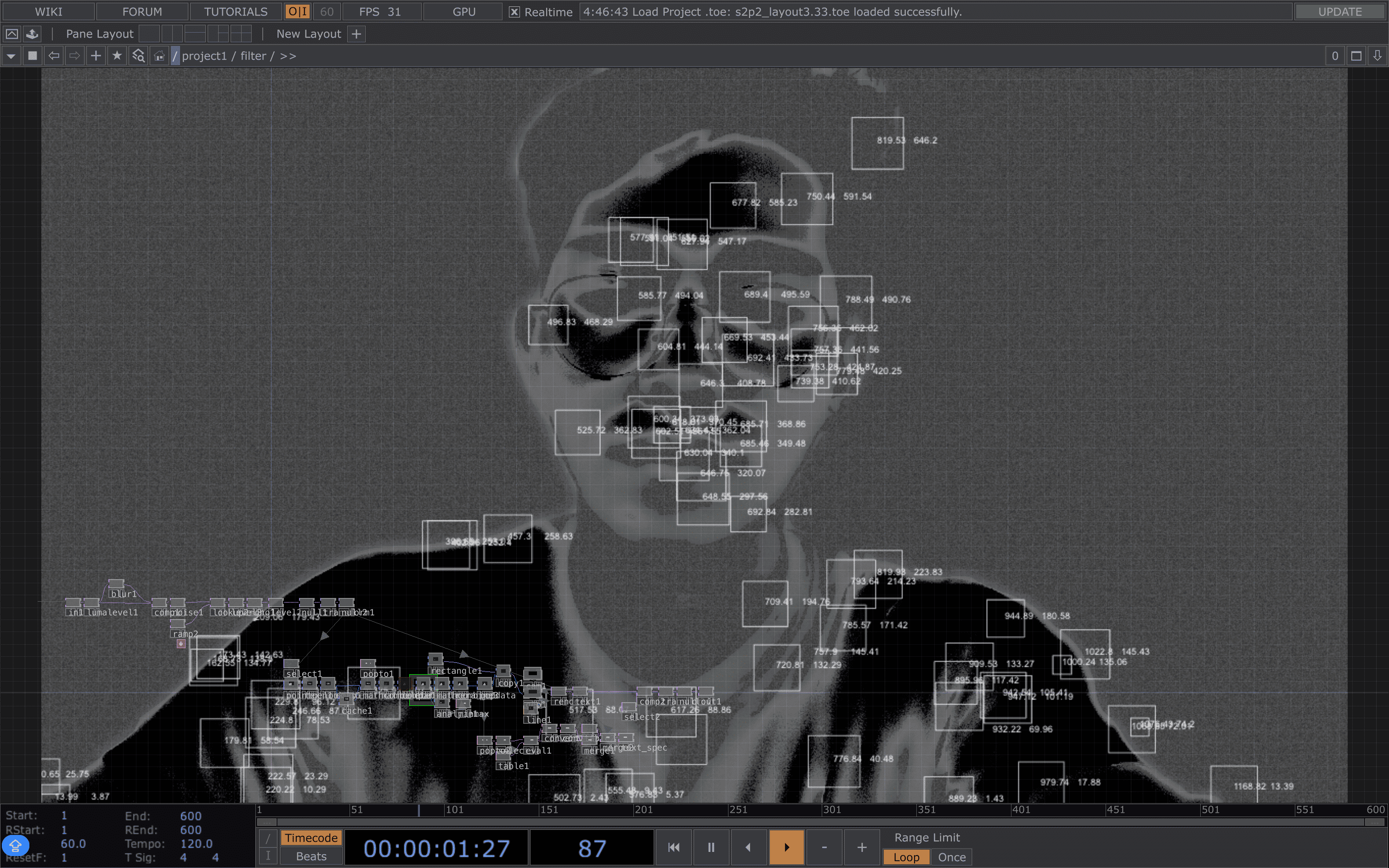Screen dimensions: 1389x868
Task: Click the download arrow at pane top right
Action: tap(1377, 56)
